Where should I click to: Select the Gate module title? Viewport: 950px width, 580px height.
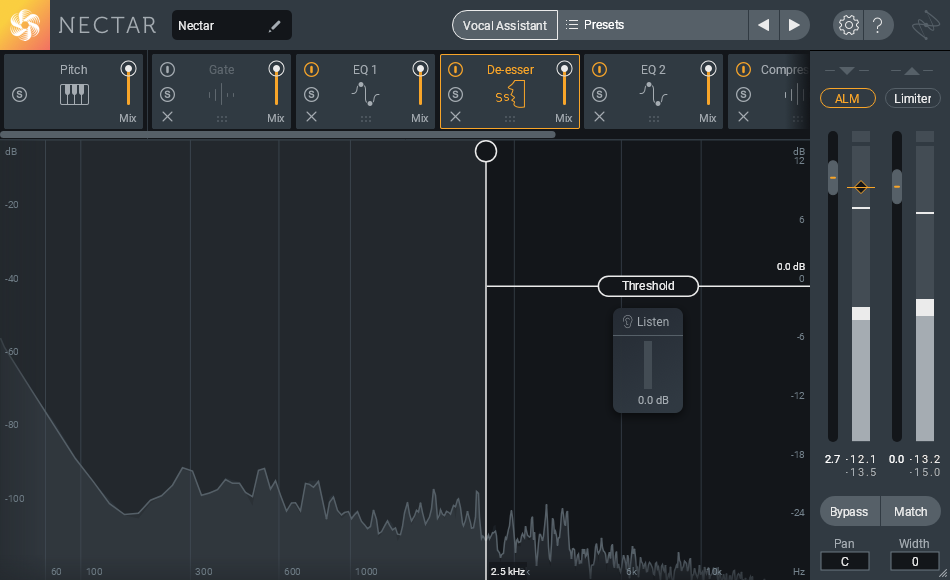[x=222, y=70]
